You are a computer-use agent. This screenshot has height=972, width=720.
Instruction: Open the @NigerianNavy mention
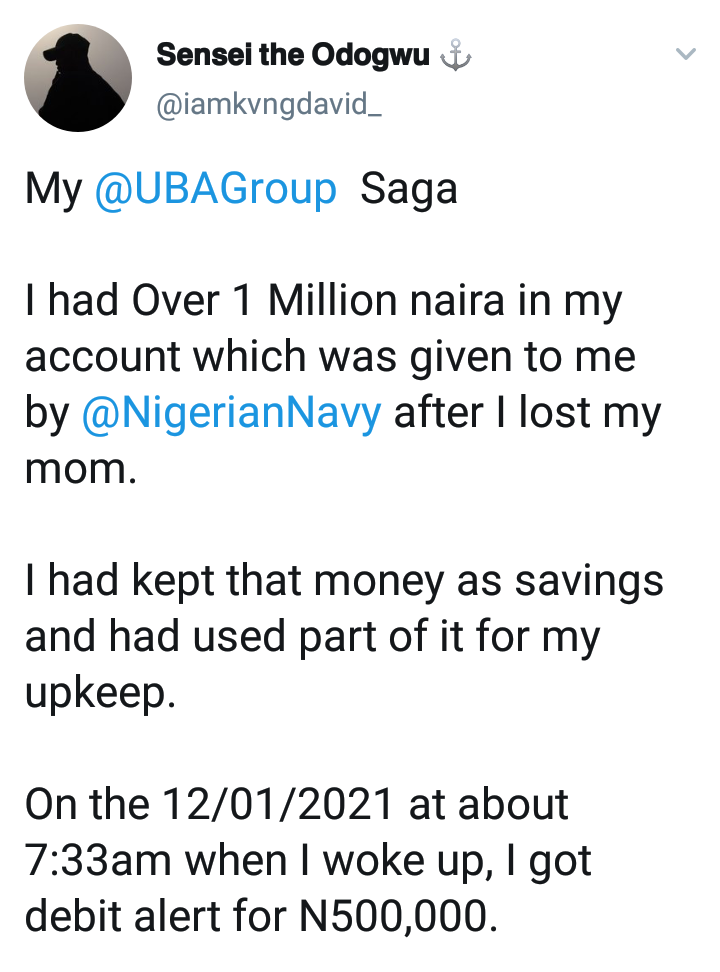tap(231, 413)
